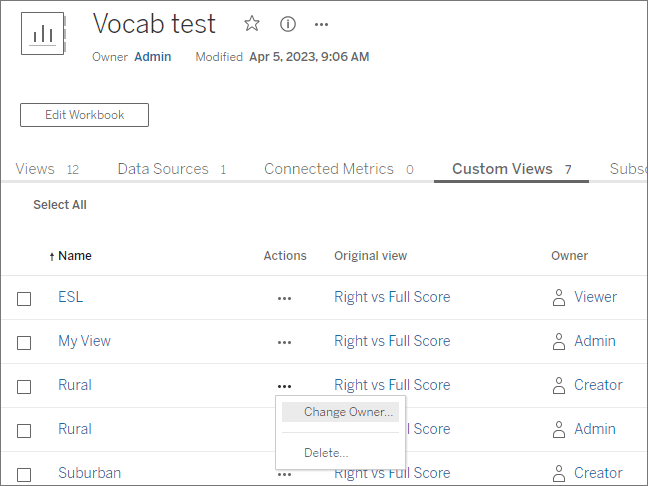Tick the checkbox for ESL row
648x486 pixels.
point(24,298)
